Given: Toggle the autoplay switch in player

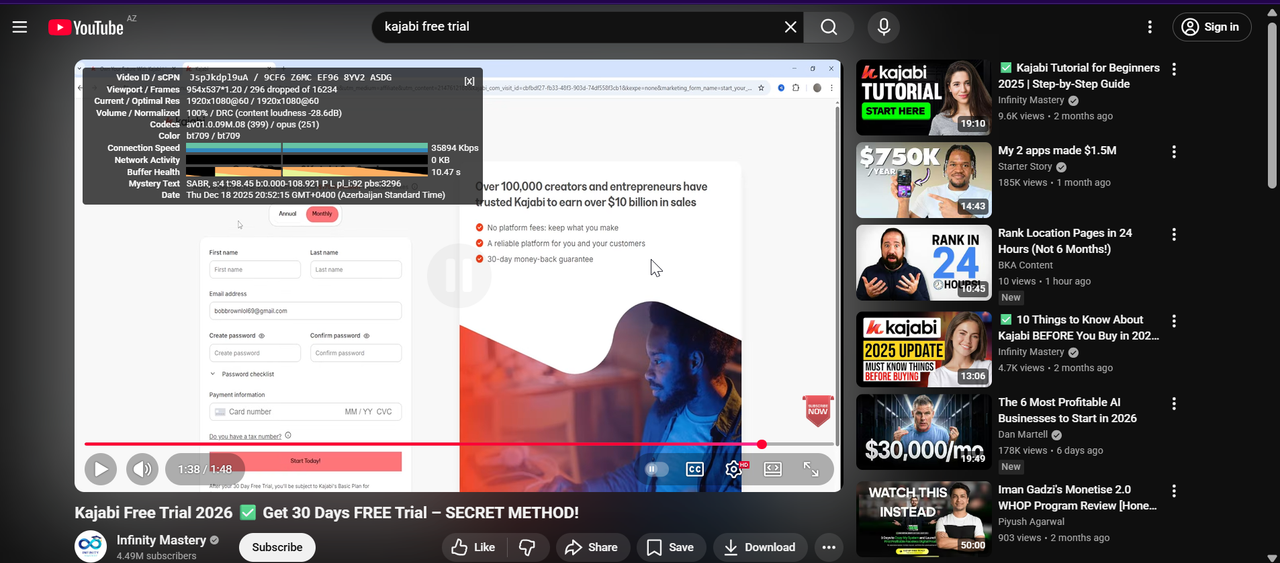Looking at the screenshot, I should (656, 468).
